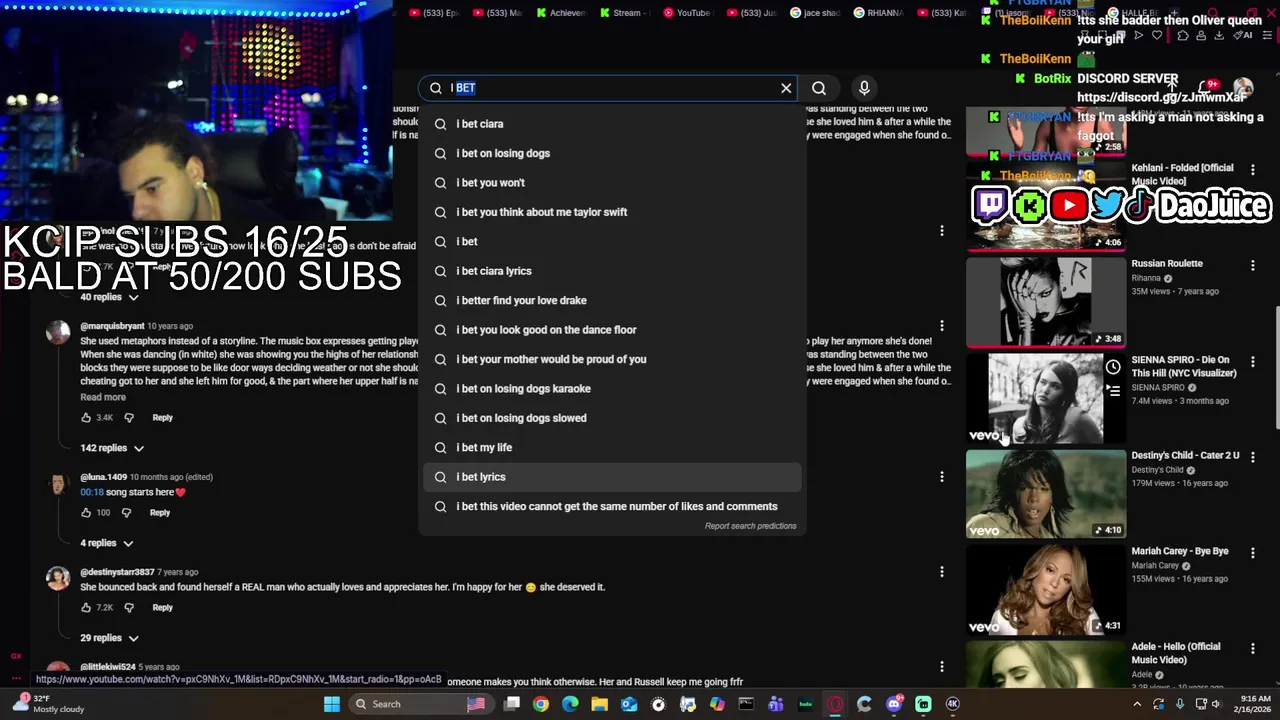Open Hulu app from taskbar
This screenshot has width=1280, height=720.
(805, 704)
